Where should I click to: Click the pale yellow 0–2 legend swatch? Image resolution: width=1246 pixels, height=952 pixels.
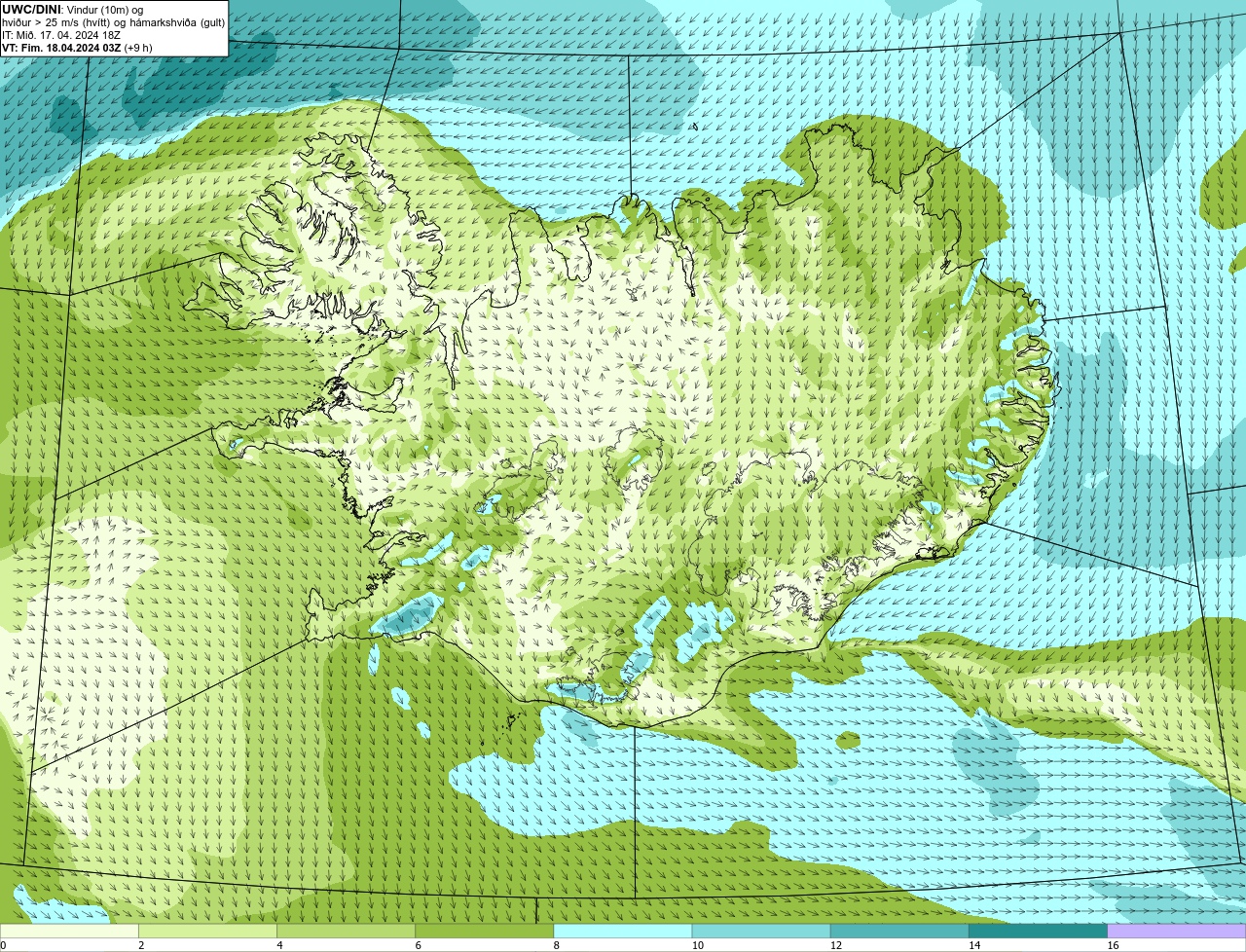pos(69,931)
